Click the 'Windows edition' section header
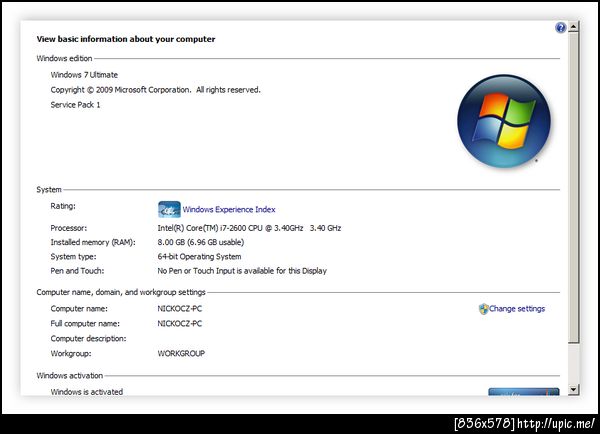The width and height of the screenshot is (600, 434). pos(64,59)
